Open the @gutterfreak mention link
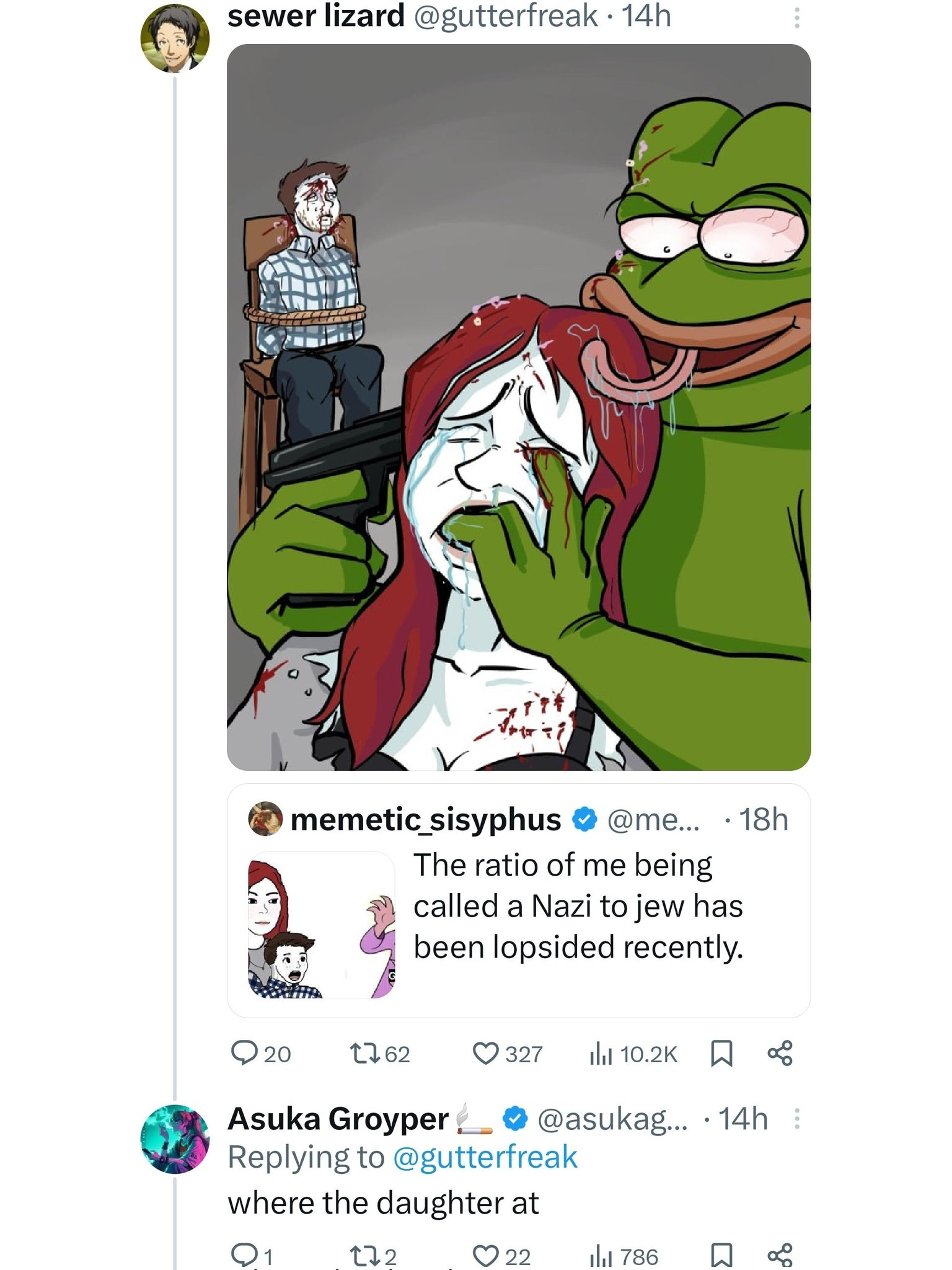 click(x=485, y=1157)
